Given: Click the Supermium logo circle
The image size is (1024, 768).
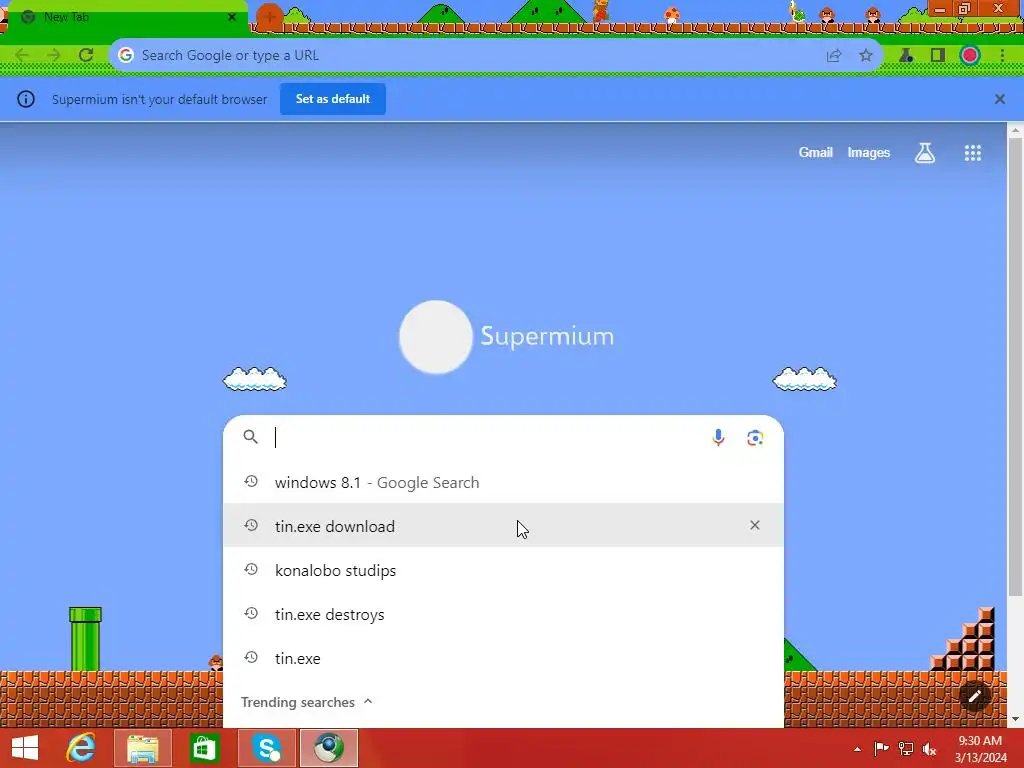Looking at the screenshot, I should pyautogui.click(x=436, y=337).
